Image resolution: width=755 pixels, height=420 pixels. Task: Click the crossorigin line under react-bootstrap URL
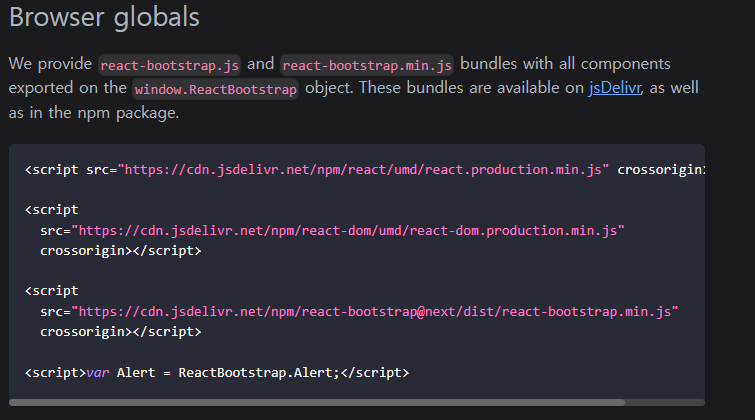120,332
